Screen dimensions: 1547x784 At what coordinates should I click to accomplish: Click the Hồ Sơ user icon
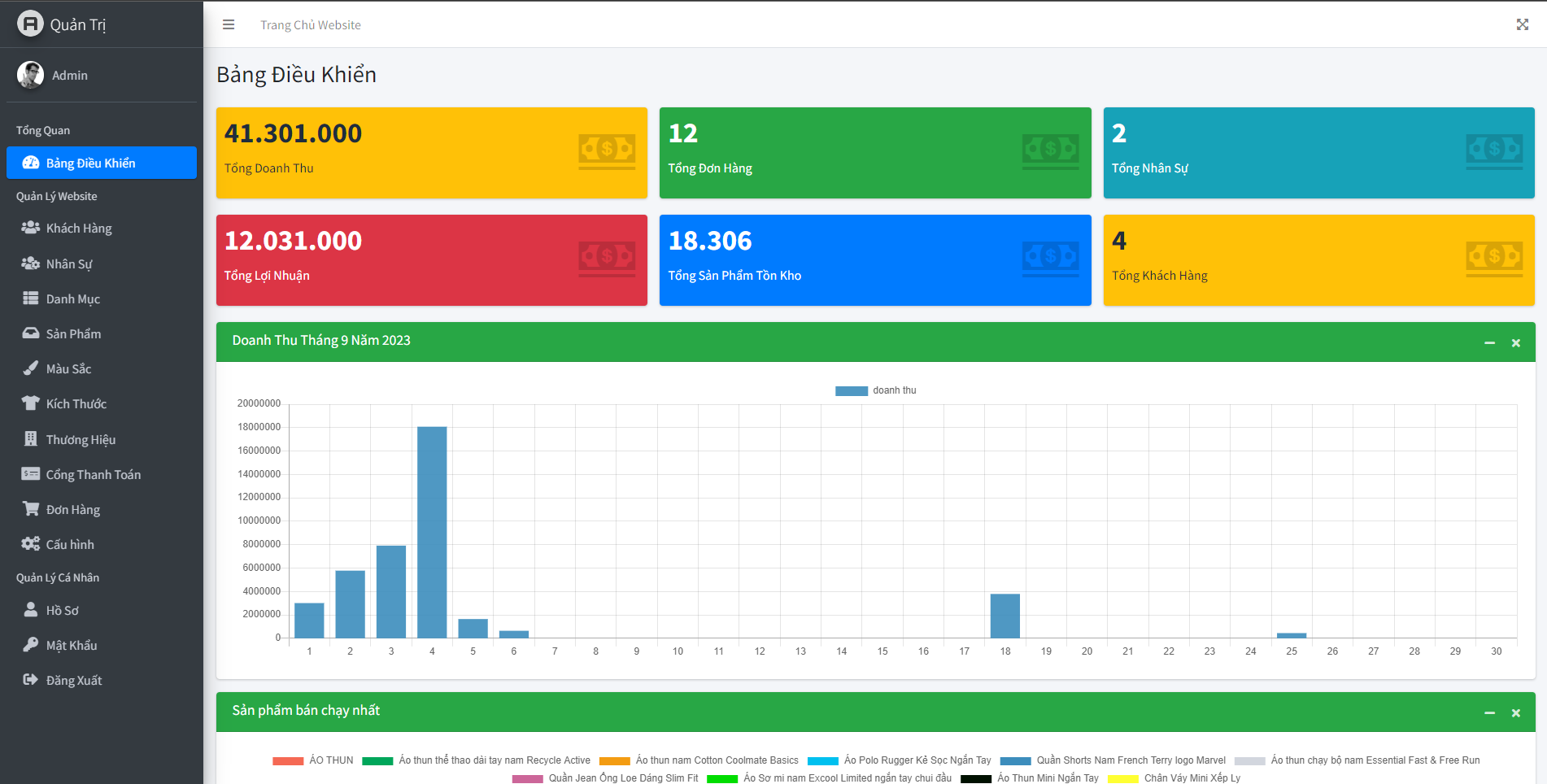(x=31, y=610)
